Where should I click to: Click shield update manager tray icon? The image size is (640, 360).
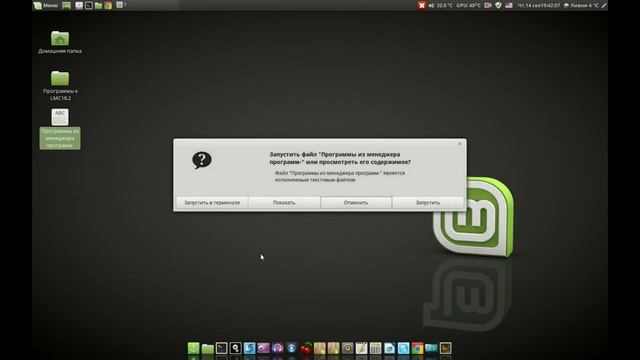pyautogui.click(x=498, y=5)
